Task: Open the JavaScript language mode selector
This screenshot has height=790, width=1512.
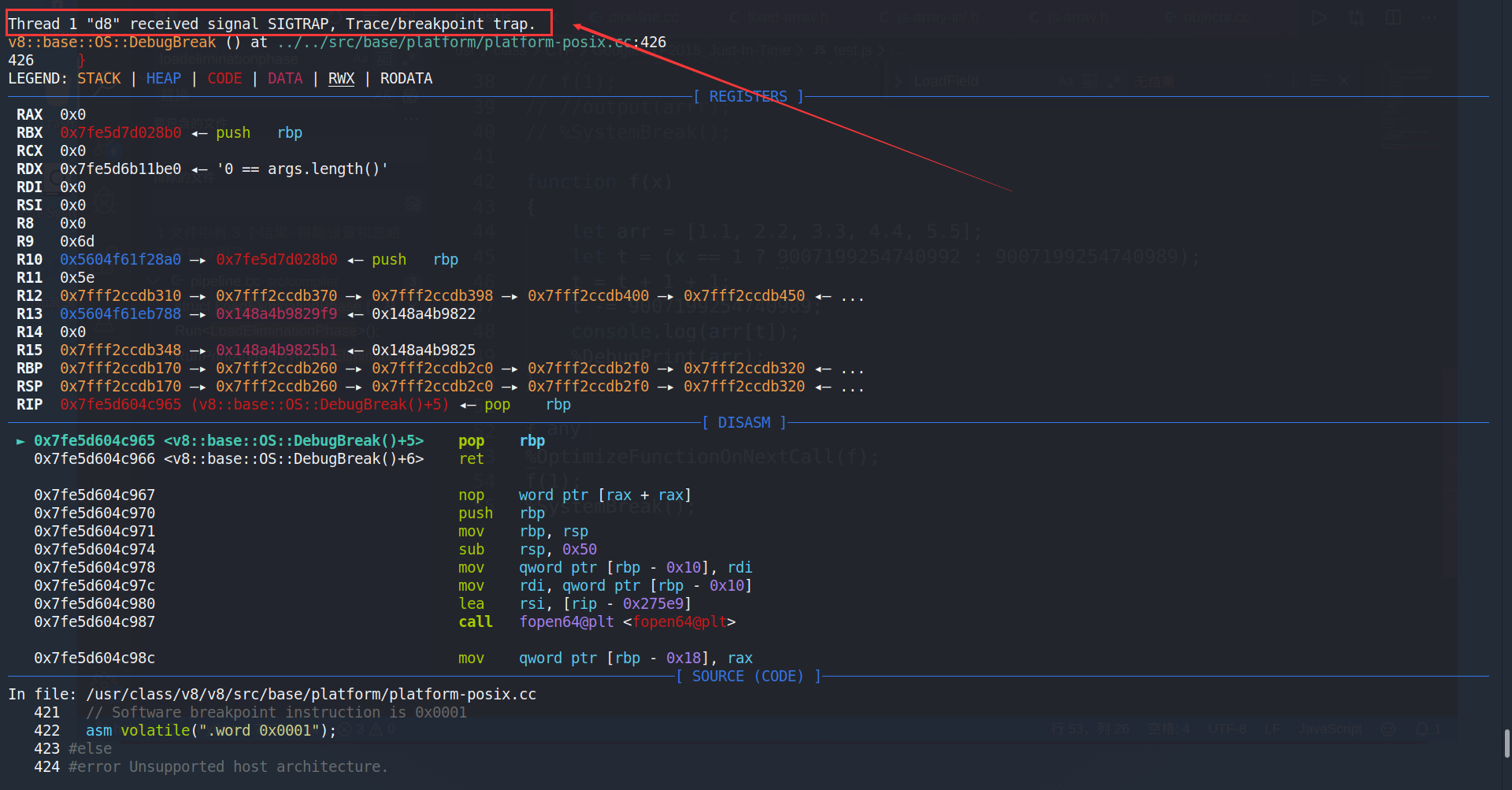Action: coord(1329,729)
